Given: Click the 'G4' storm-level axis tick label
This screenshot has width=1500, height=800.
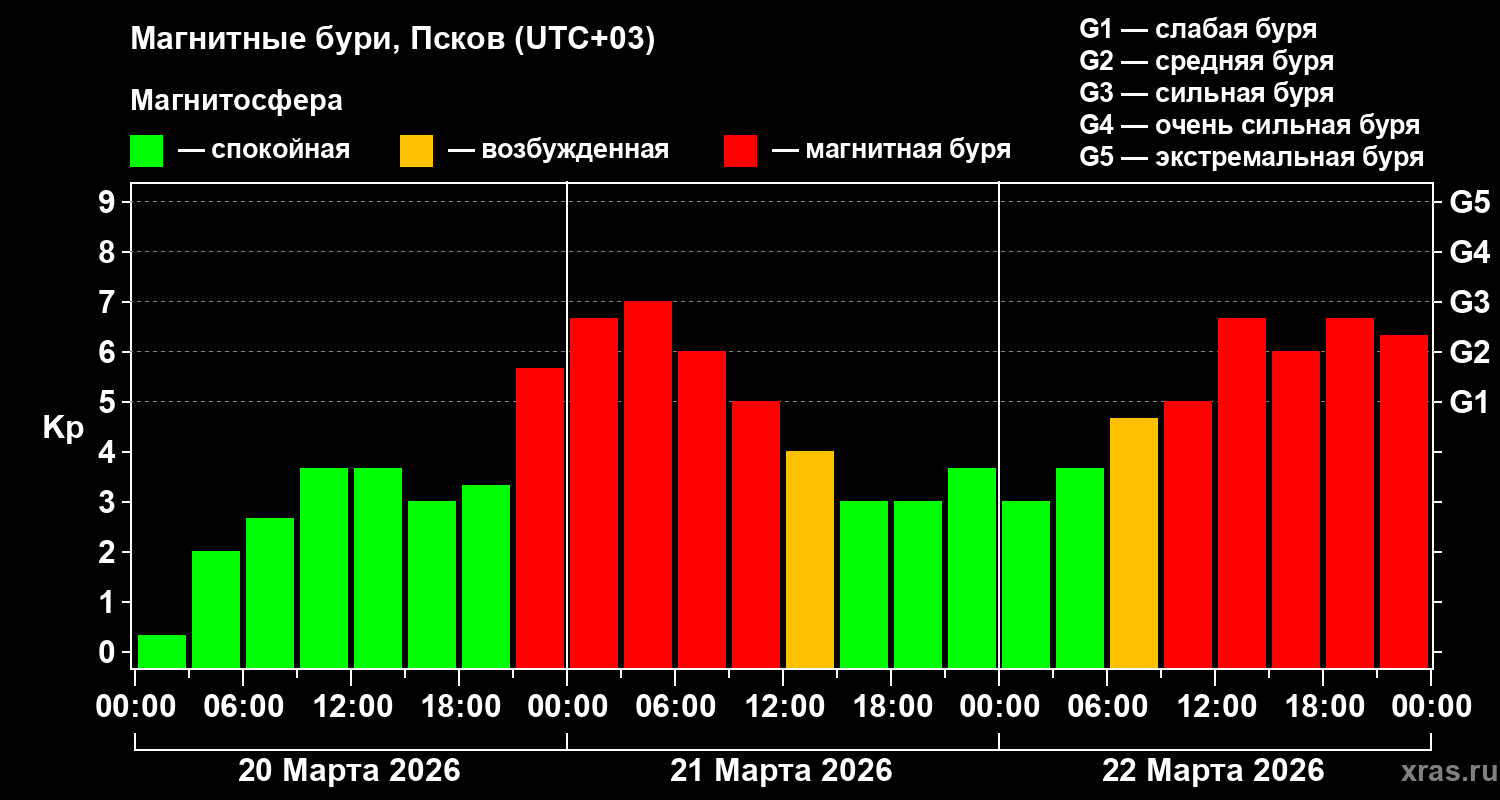Looking at the screenshot, I should (x=1469, y=252).
